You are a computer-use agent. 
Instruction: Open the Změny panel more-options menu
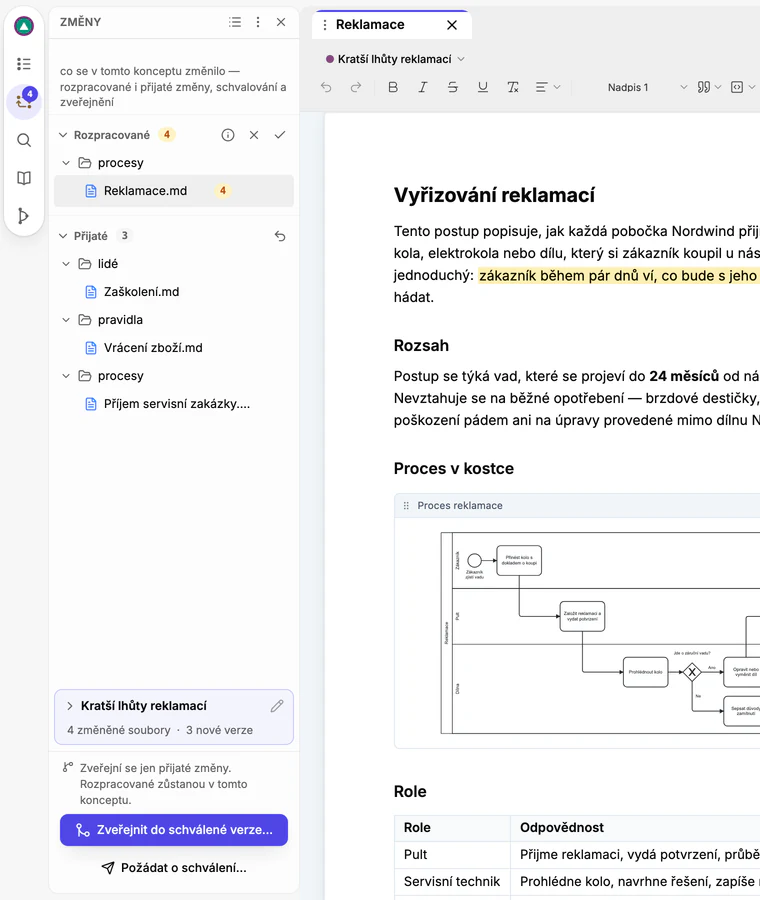pyautogui.click(x=258, y=22)
